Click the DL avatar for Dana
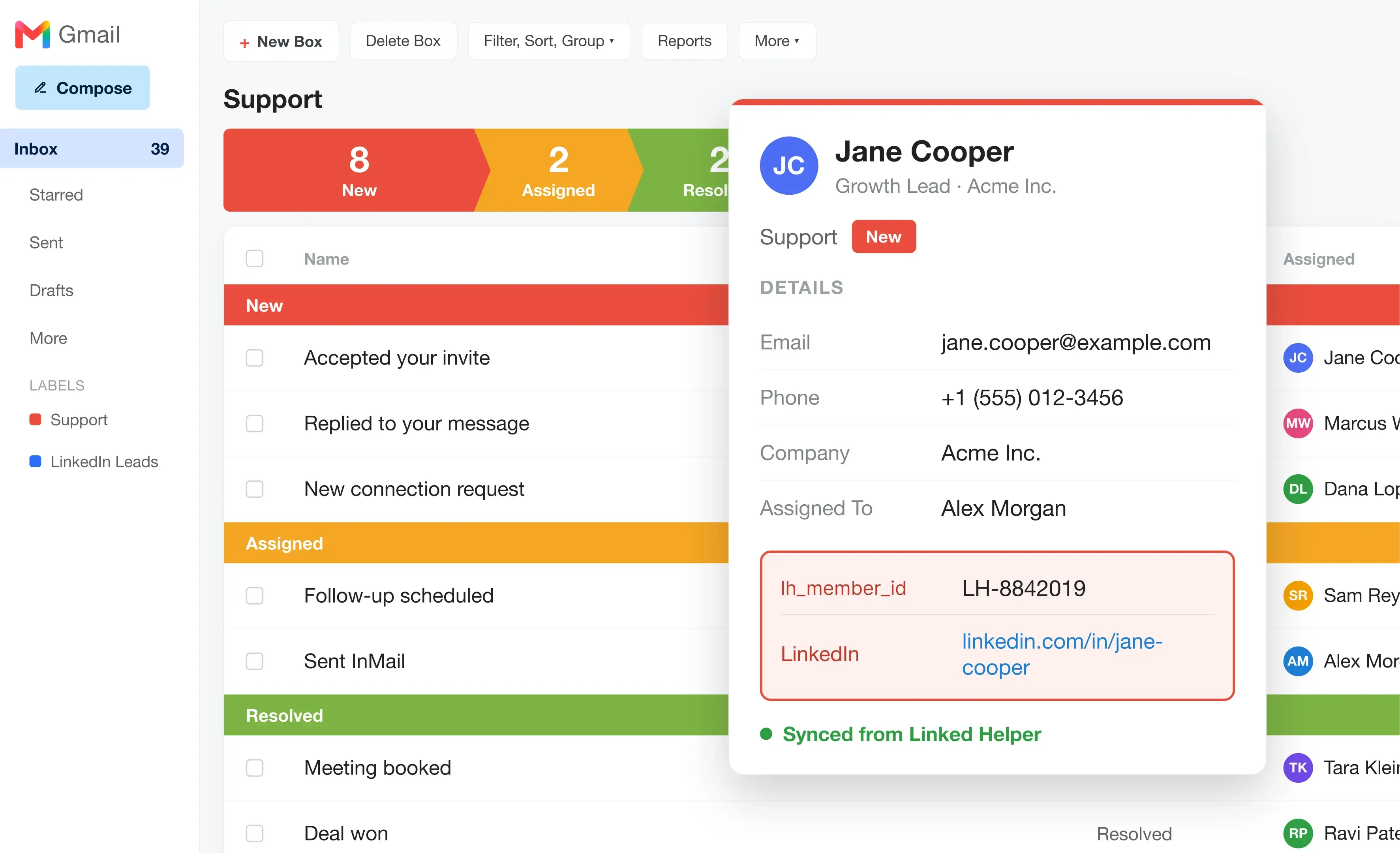The image size is (1400, 853). [x=1298, y=489]
